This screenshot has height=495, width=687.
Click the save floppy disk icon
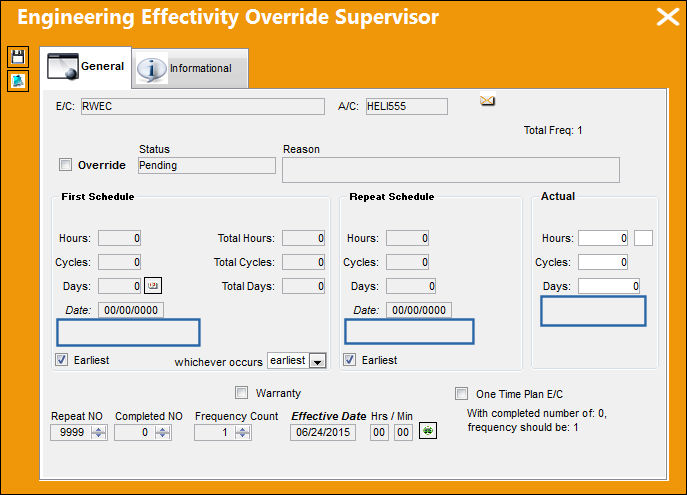pos(18,57)
